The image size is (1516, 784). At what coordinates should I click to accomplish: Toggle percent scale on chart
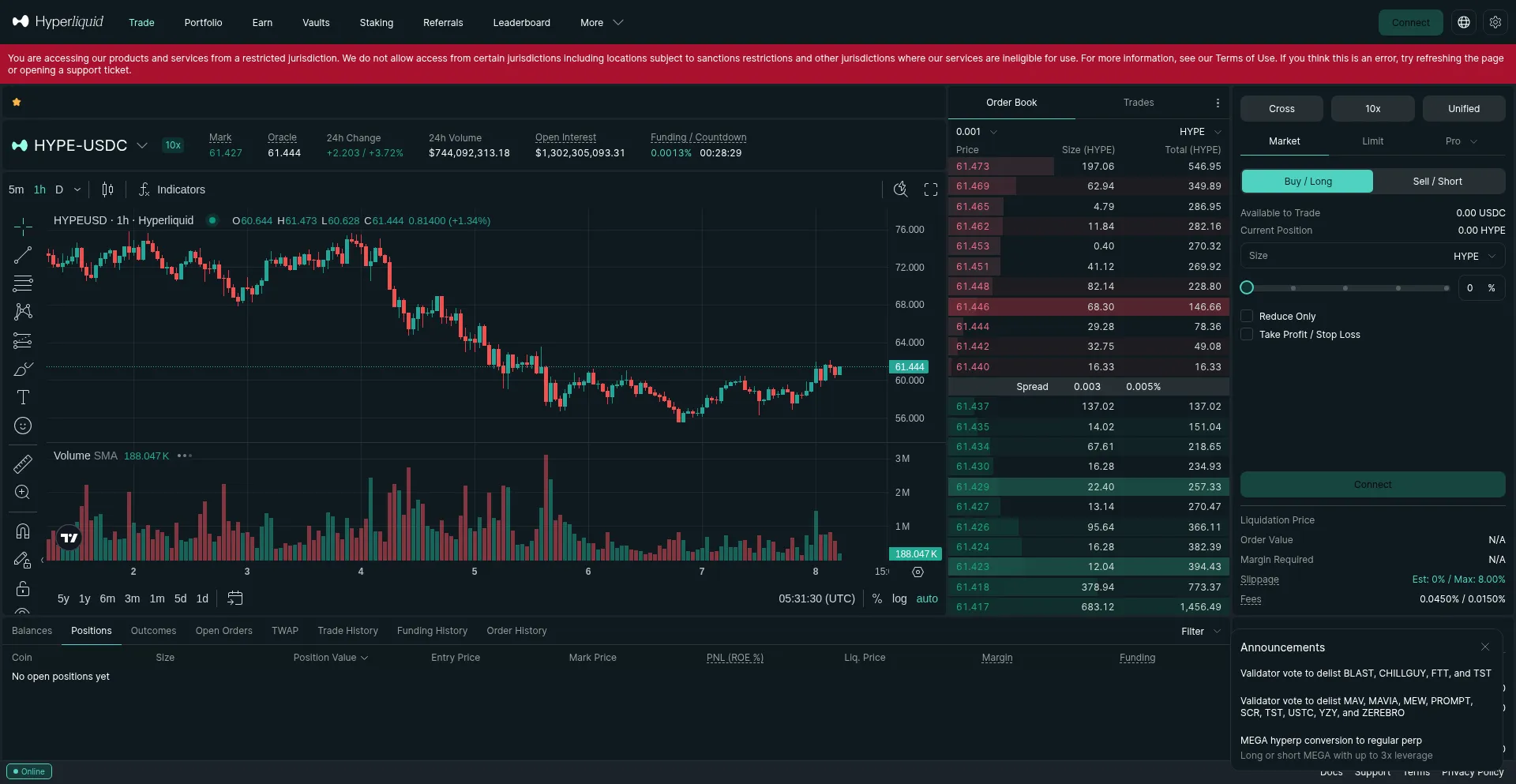pyautogui.click(x=877, y=598)
